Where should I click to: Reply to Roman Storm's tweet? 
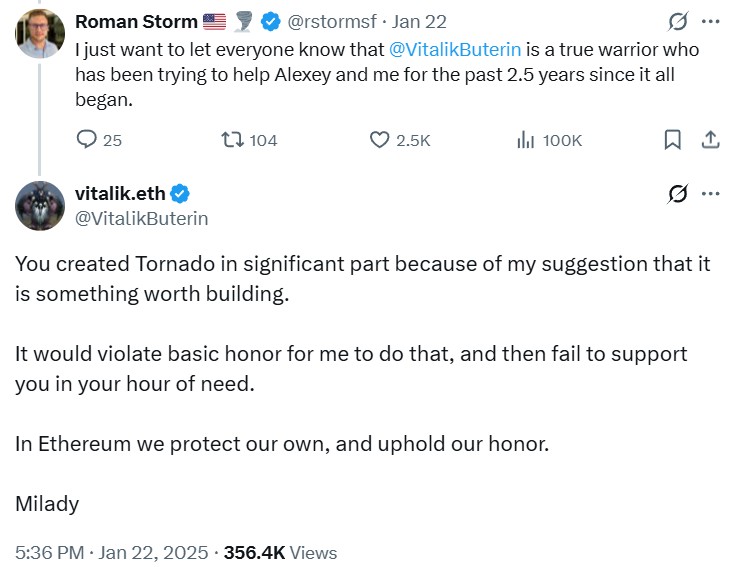[x=88, y=140]
